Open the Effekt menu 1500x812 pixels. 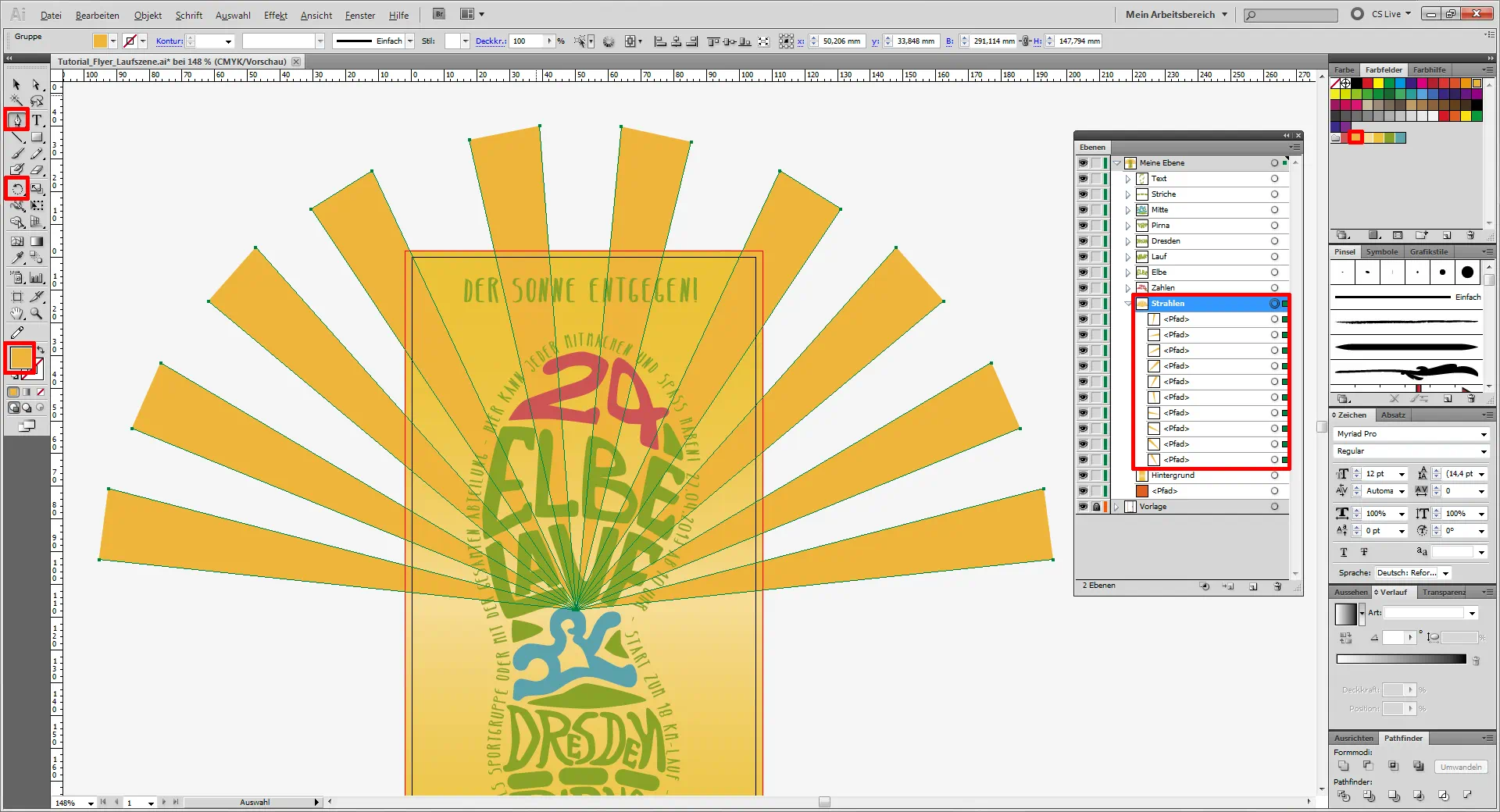click(275, 15)
